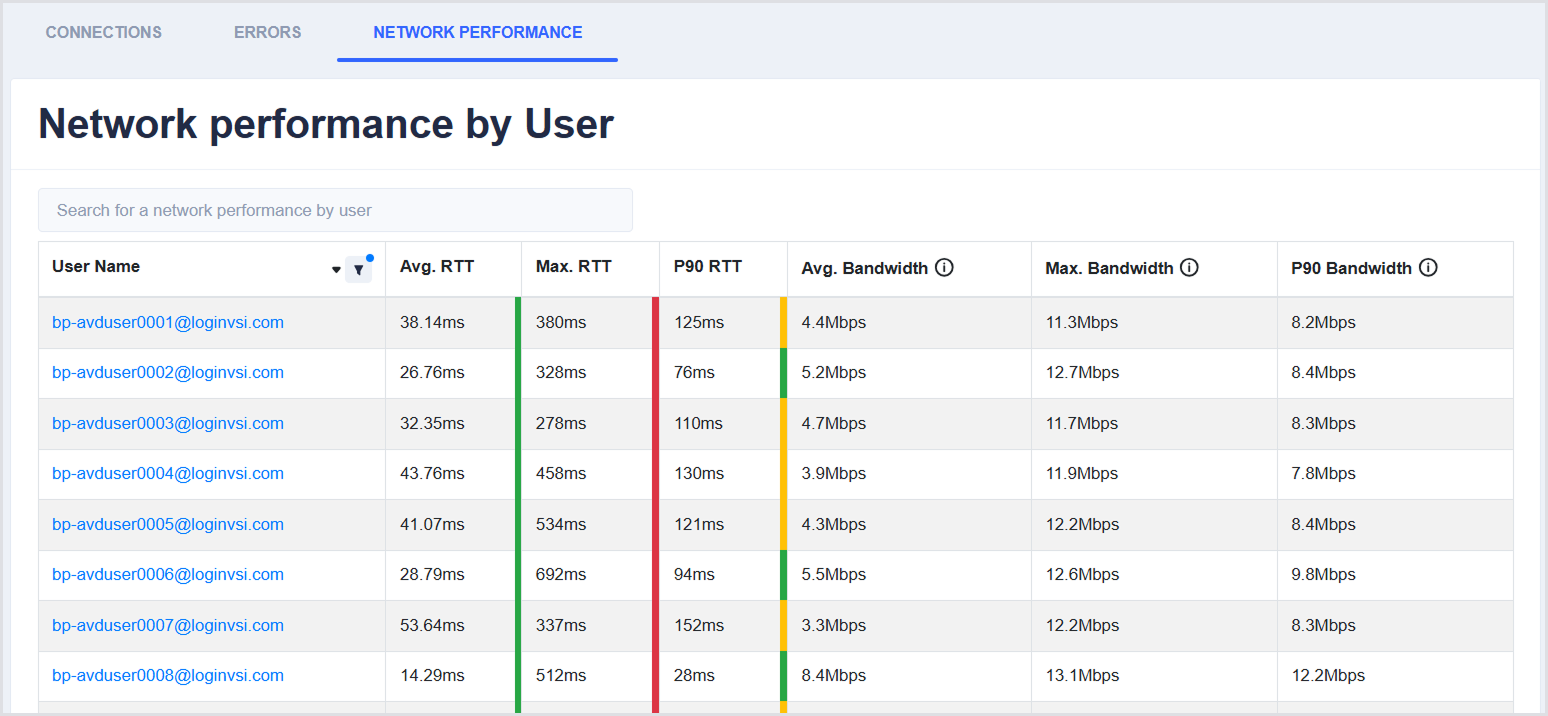Select the 53.64ms Avg. RTT cell

click(453, 625)
